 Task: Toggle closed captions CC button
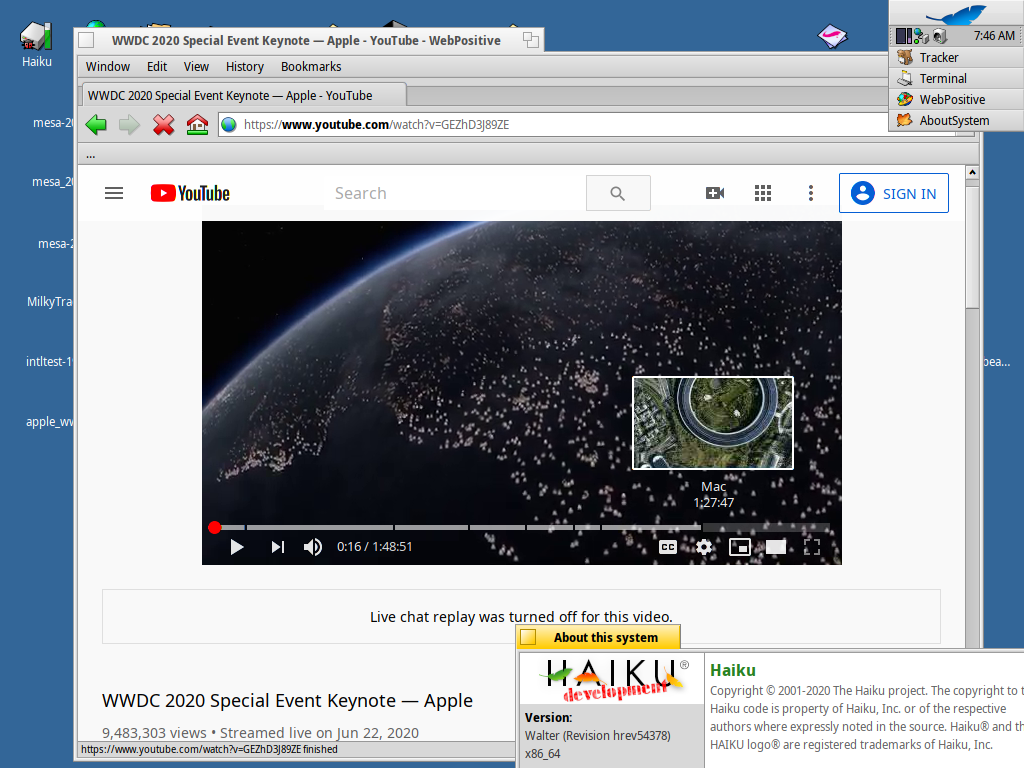668,547
